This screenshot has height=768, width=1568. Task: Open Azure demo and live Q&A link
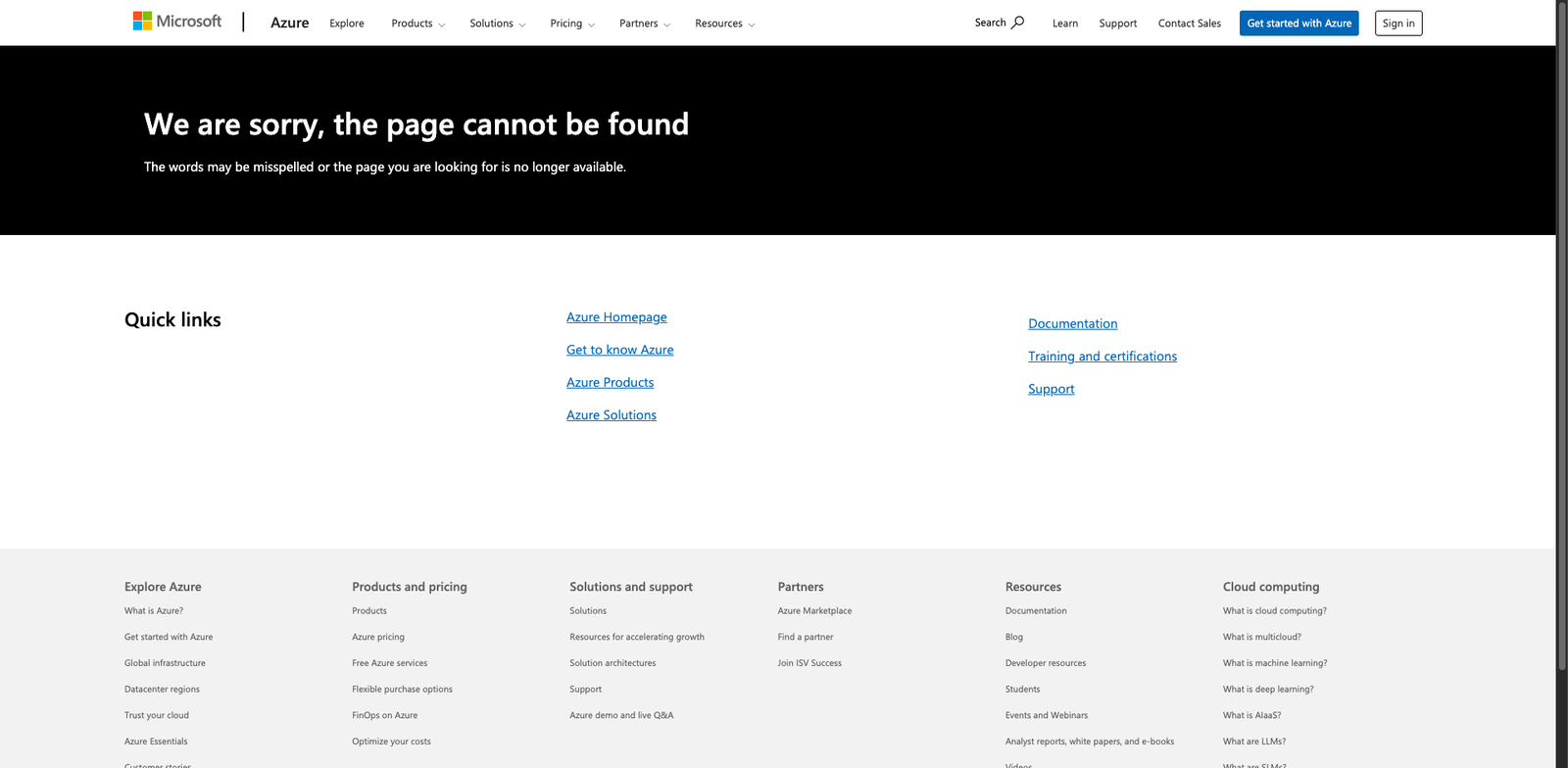point(621,715)
